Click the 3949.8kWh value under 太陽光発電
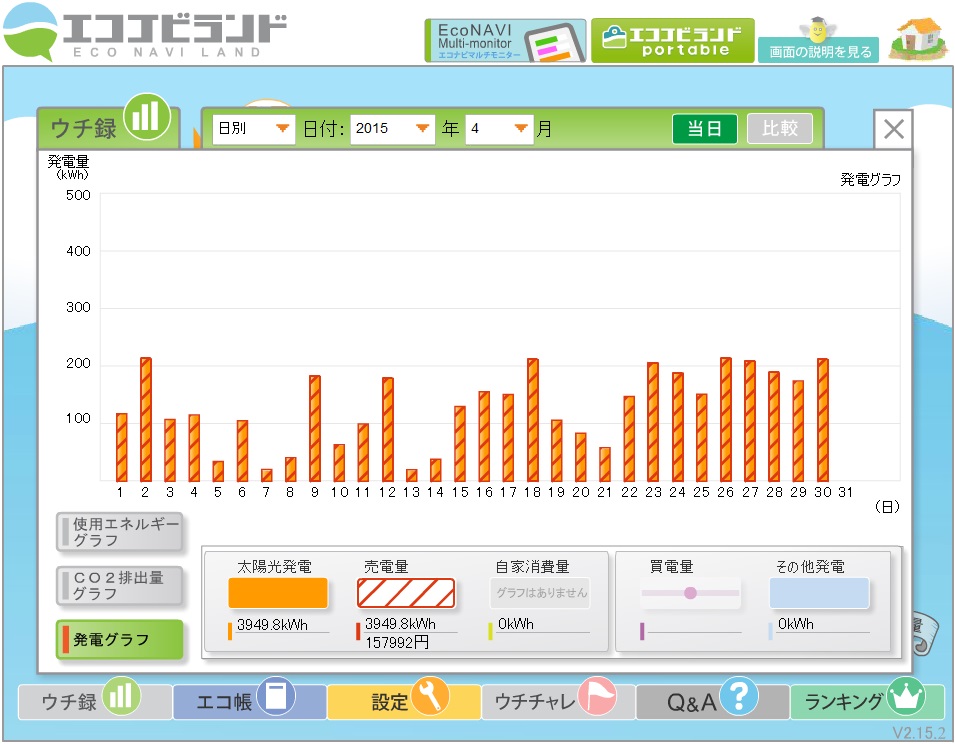955x744 pixels. [272, 625]
